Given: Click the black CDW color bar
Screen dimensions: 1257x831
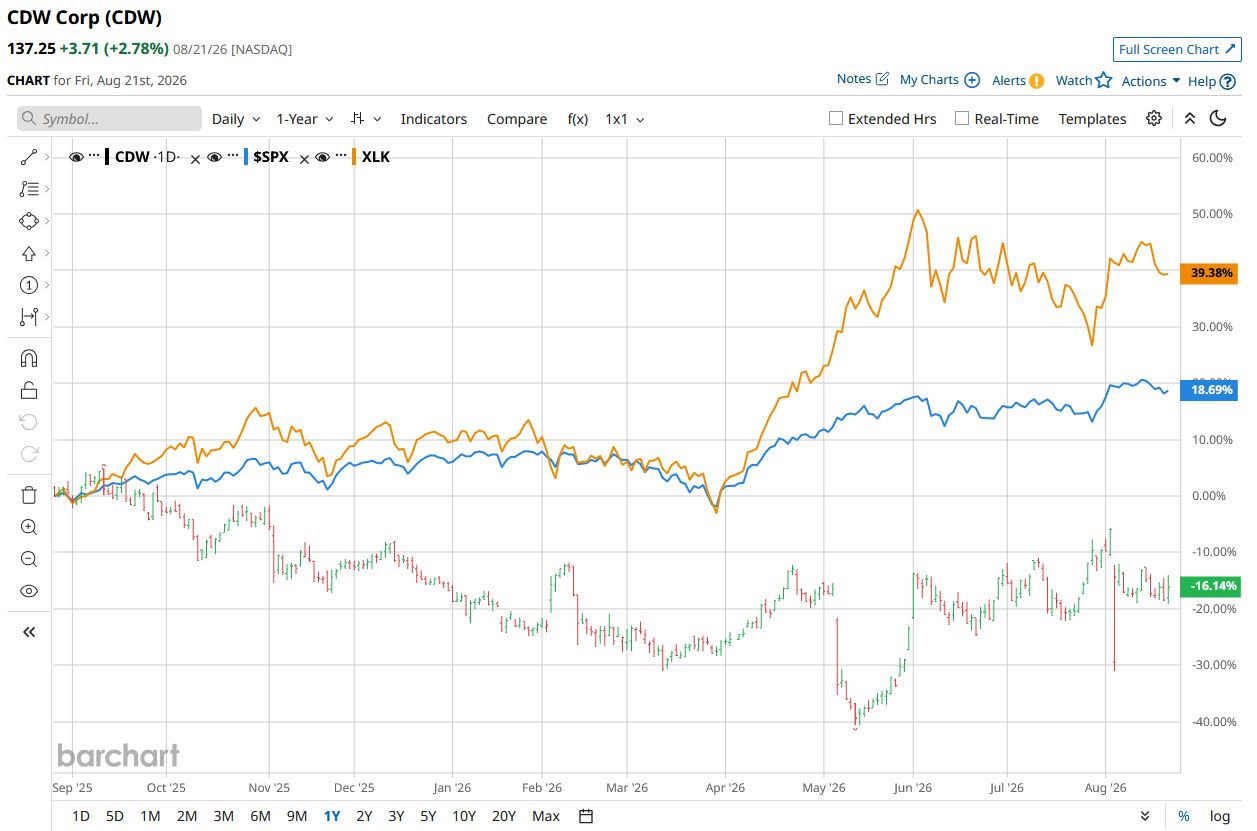Looking at the screenshot, I should coord(107,157).
